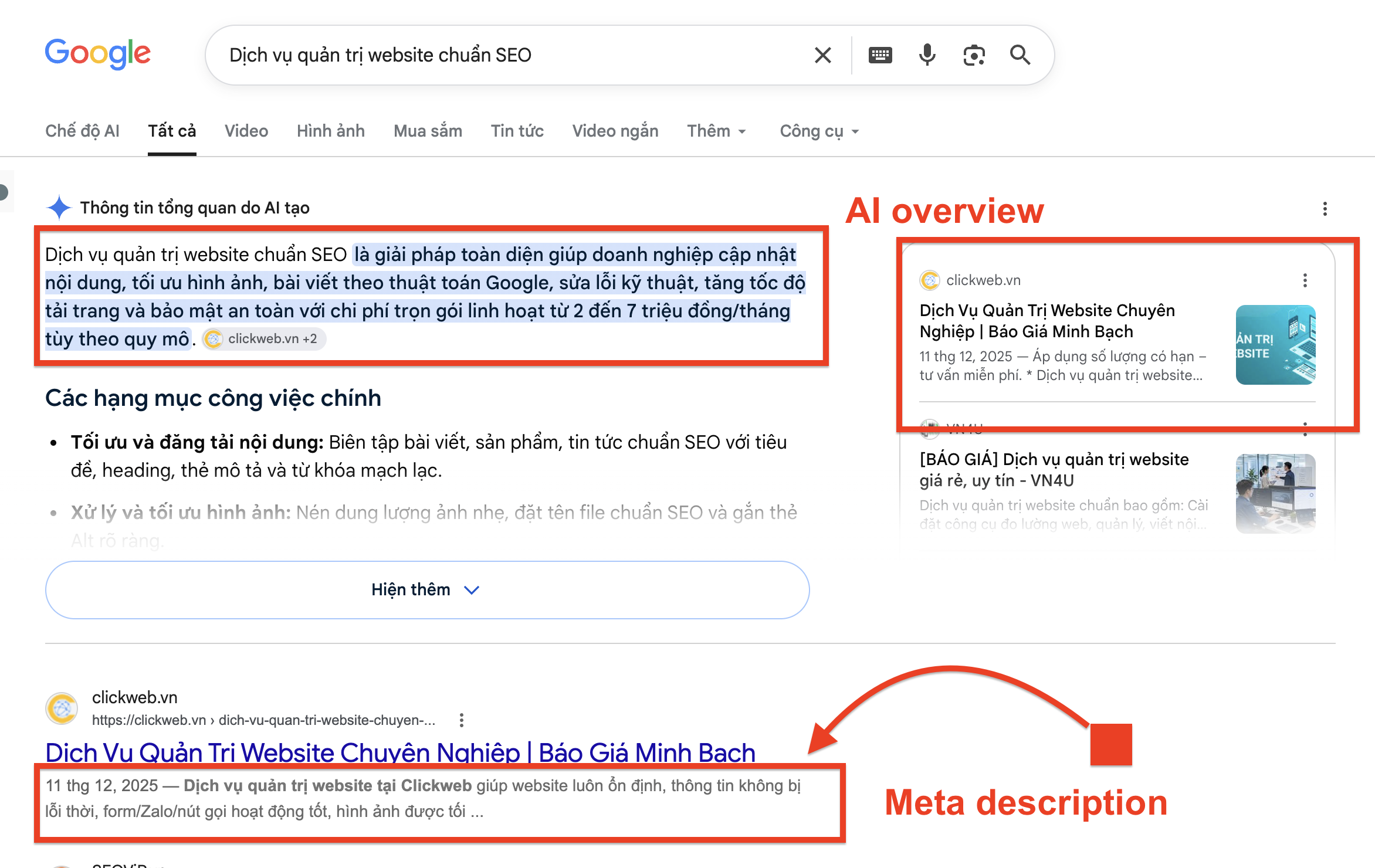
Task: Click the magnifying glass search icon
Action: (x=1020, y=55)
